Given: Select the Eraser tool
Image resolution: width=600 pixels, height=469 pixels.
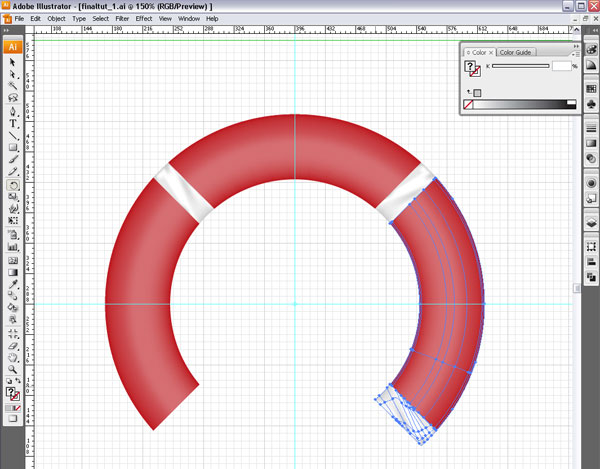Looking at the screenshot, I should coord(13,345).
